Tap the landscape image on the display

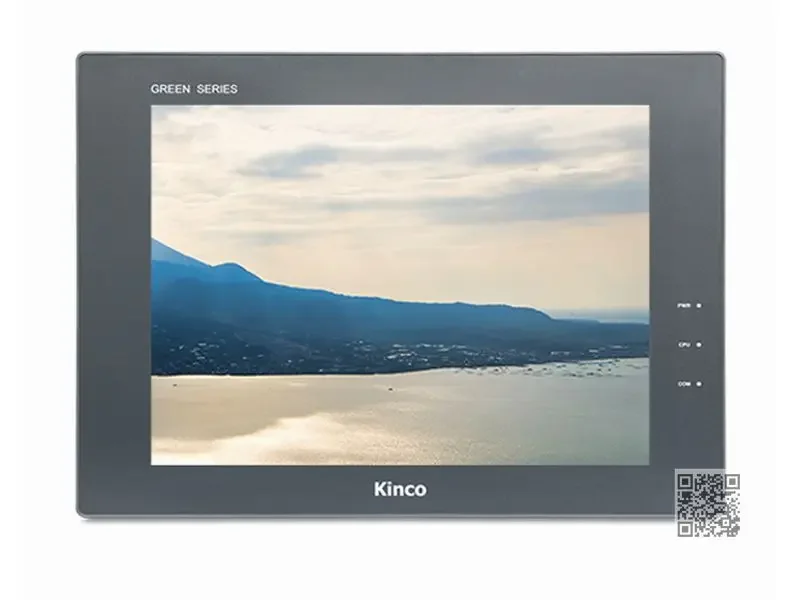pyautogui.click(x=400, y=285)
